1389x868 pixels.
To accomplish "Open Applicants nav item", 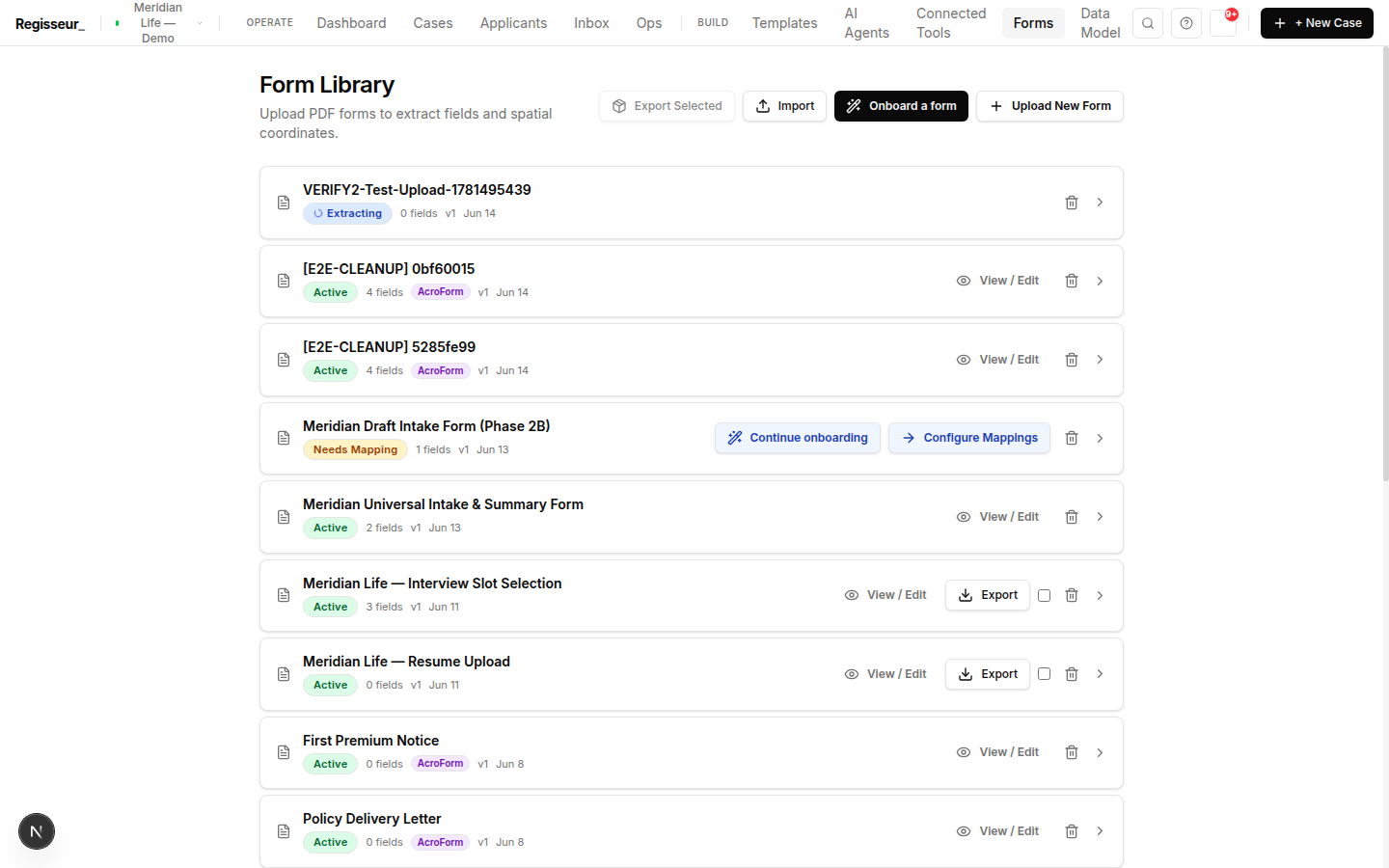I will tap(513, 23).
